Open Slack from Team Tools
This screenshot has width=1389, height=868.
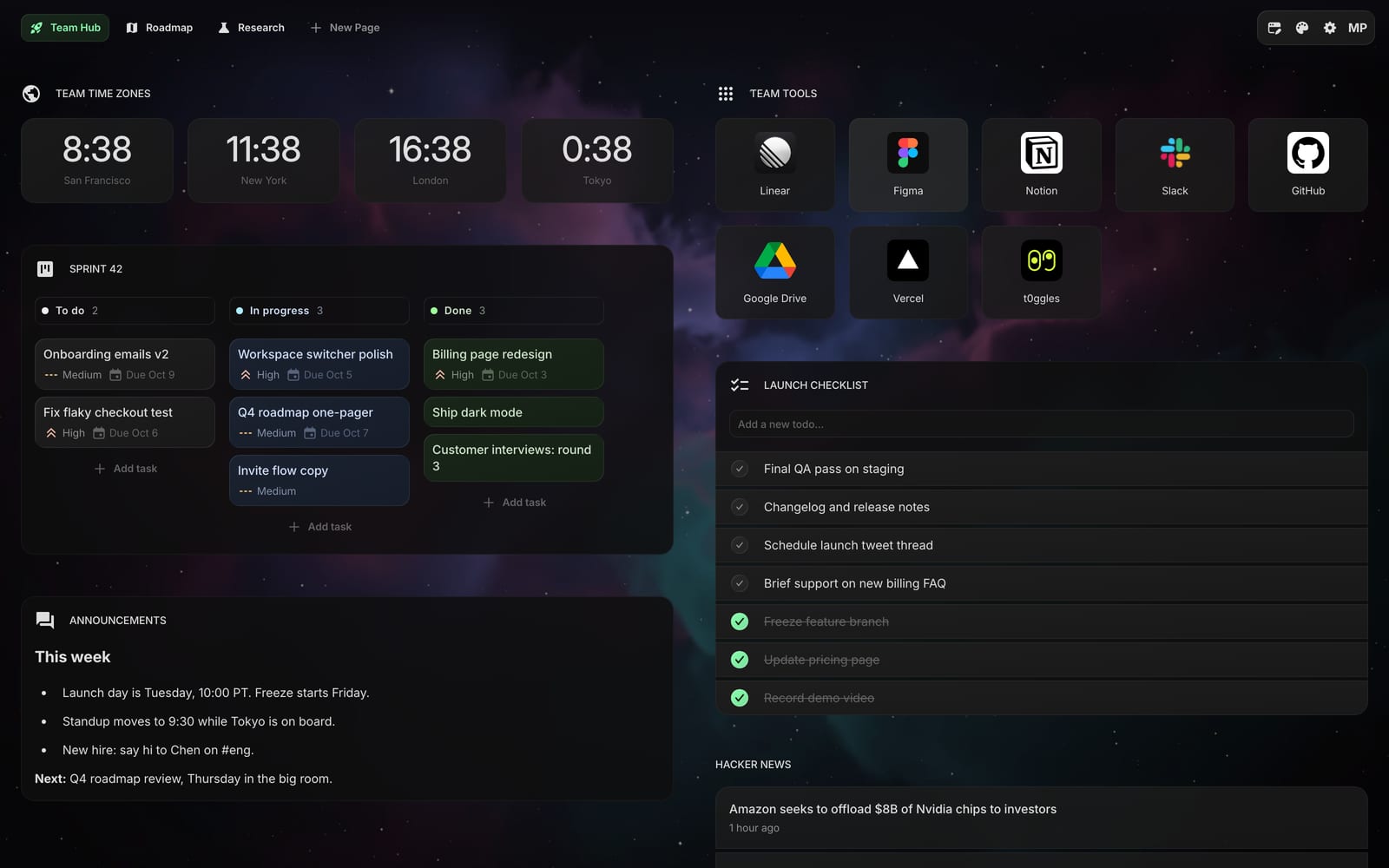pyautogui.click(x=1175, y=165)
